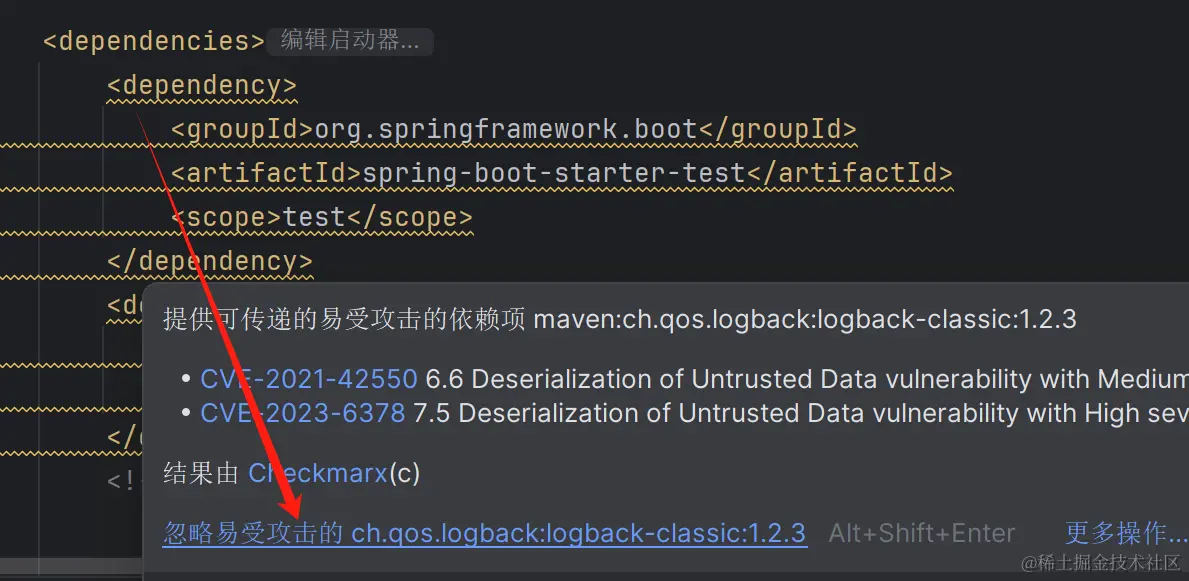The width and height of the screenshot is (1189, 581).
Task: Open the CVE-2021-42550 link
Action: coord(308,379)
